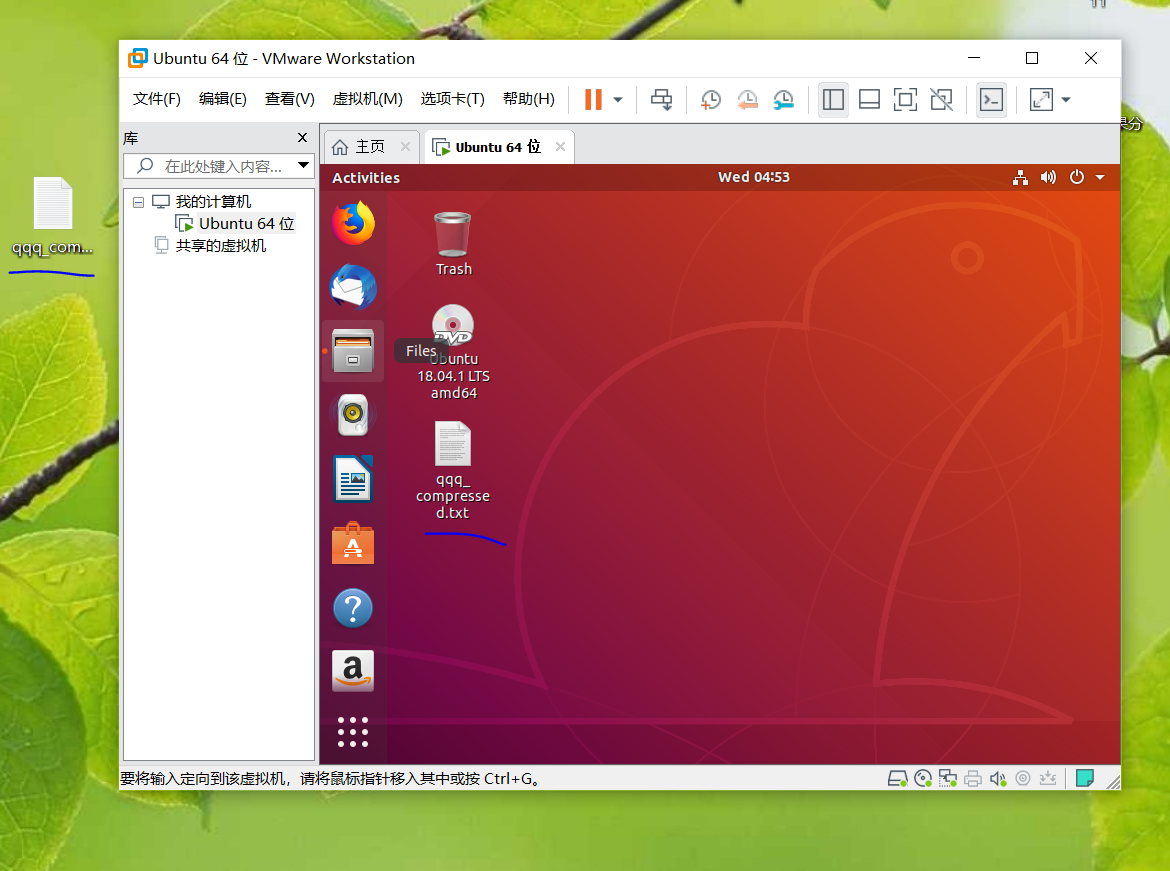Collapse the 我的计算机 tree node

[138, 202]
